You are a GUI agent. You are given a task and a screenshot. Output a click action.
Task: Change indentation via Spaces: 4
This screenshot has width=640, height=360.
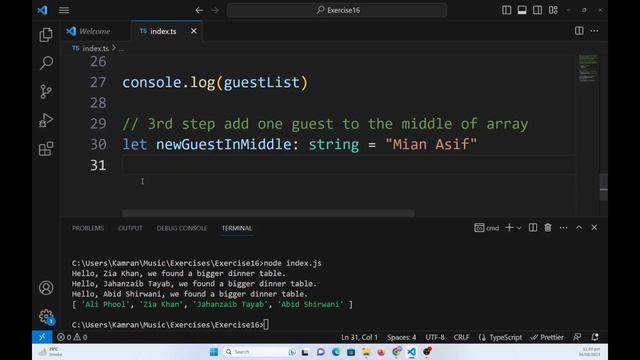pos(402,337)
